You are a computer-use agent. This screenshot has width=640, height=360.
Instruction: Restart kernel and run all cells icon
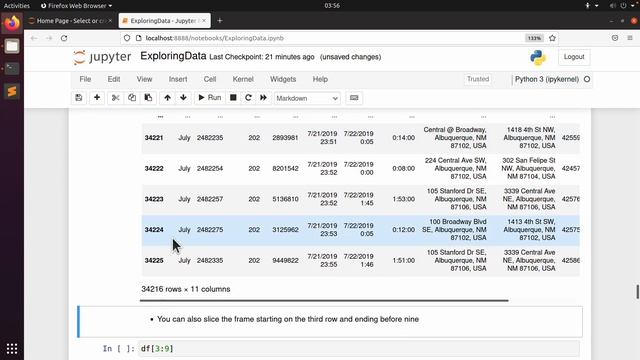(x=263, y=98)
